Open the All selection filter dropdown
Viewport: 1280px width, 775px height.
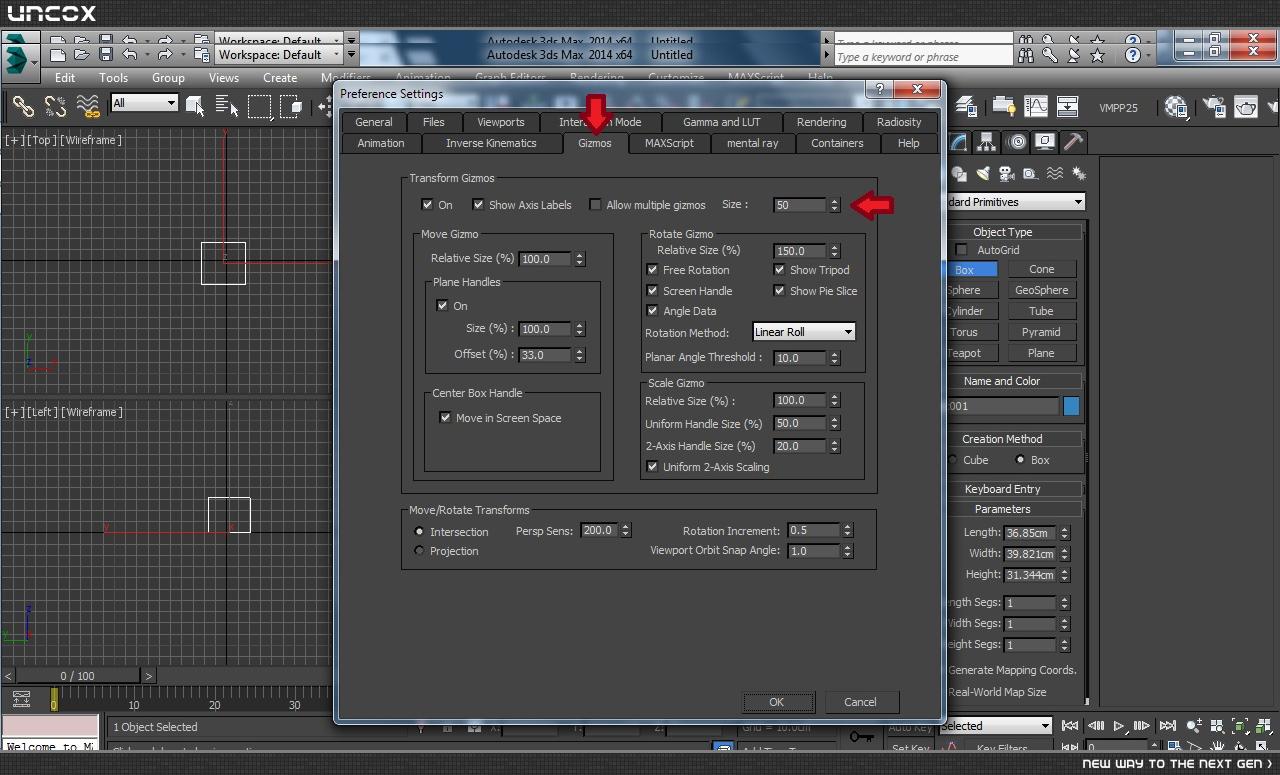tap(145, 103)
